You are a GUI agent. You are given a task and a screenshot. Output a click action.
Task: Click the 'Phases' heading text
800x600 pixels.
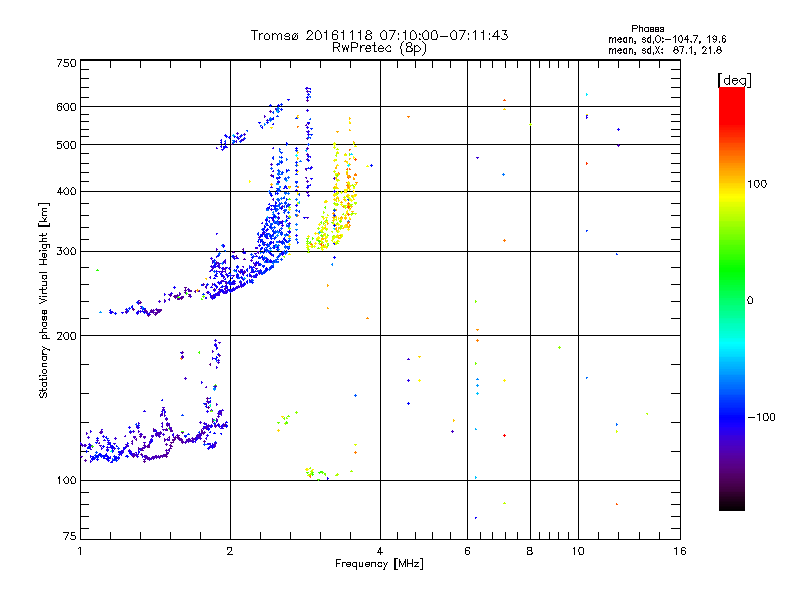pos(647,29)
